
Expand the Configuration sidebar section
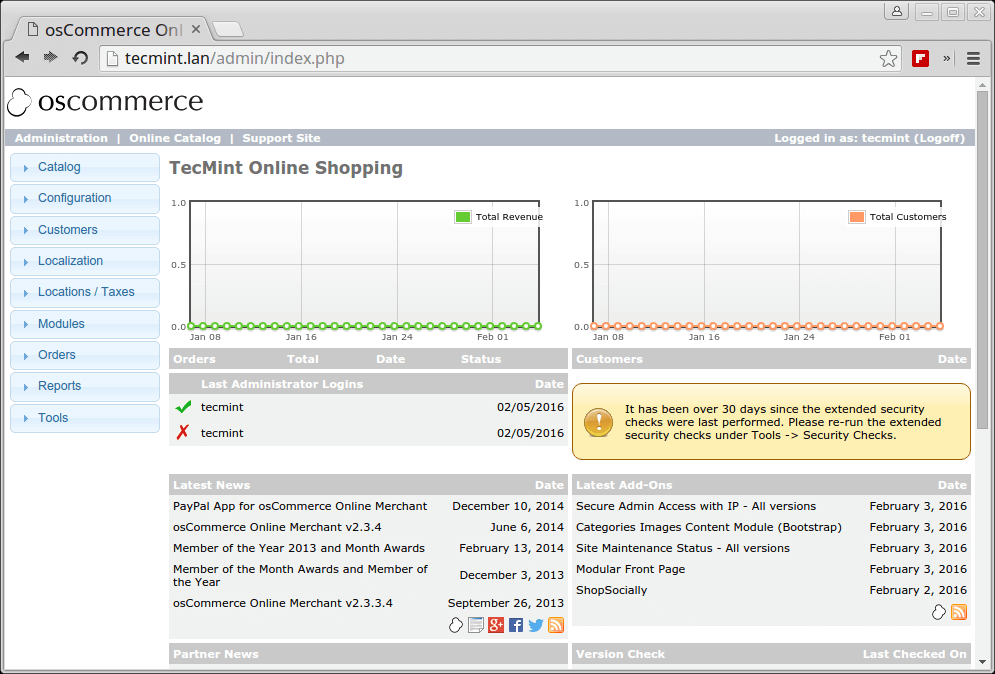tap(85, 199)
